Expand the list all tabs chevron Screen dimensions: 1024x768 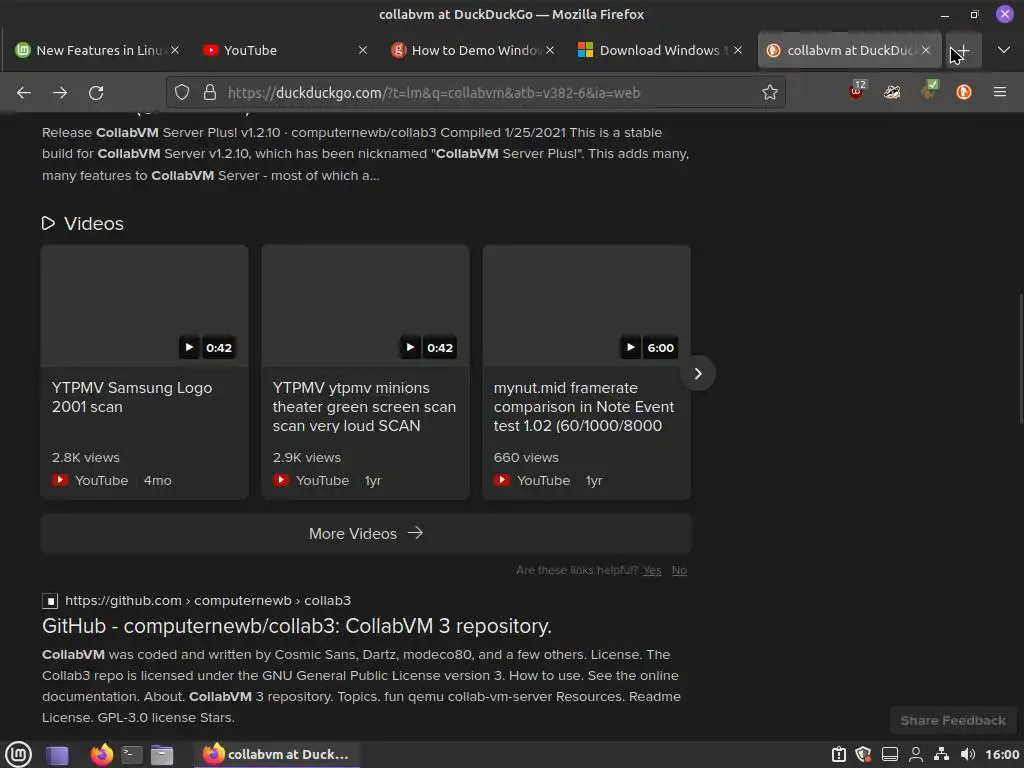coord(1004,50)
